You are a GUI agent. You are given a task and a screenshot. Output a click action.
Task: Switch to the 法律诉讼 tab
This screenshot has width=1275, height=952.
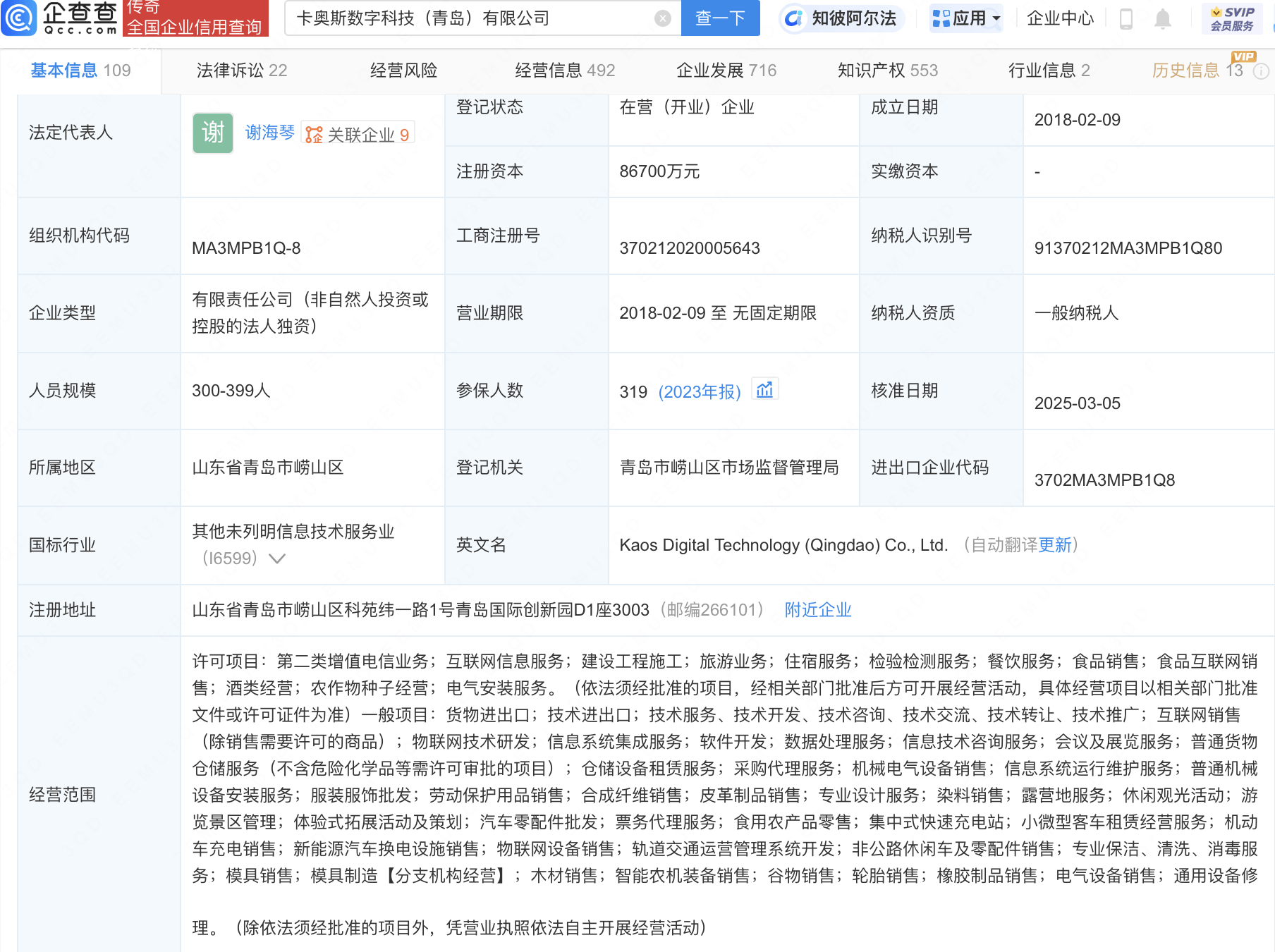click(242, 71)
